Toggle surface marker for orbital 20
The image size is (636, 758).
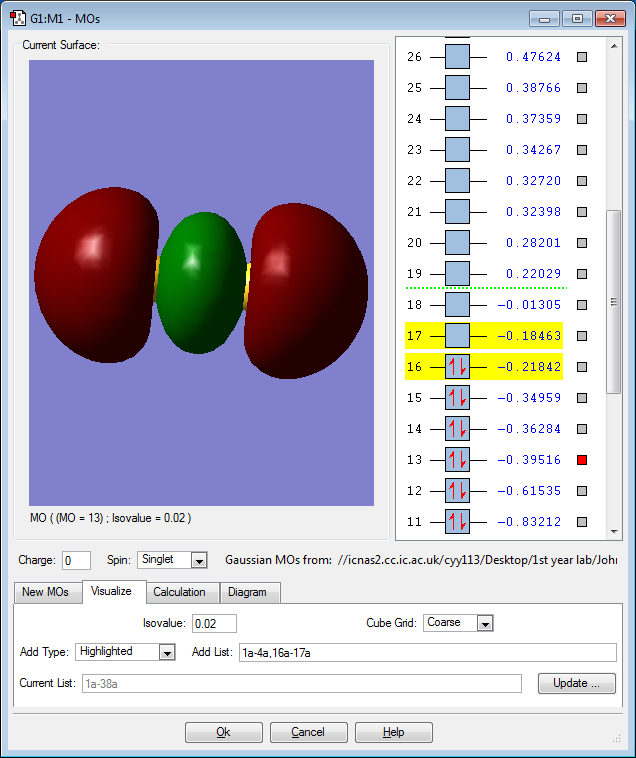[582, 243]
